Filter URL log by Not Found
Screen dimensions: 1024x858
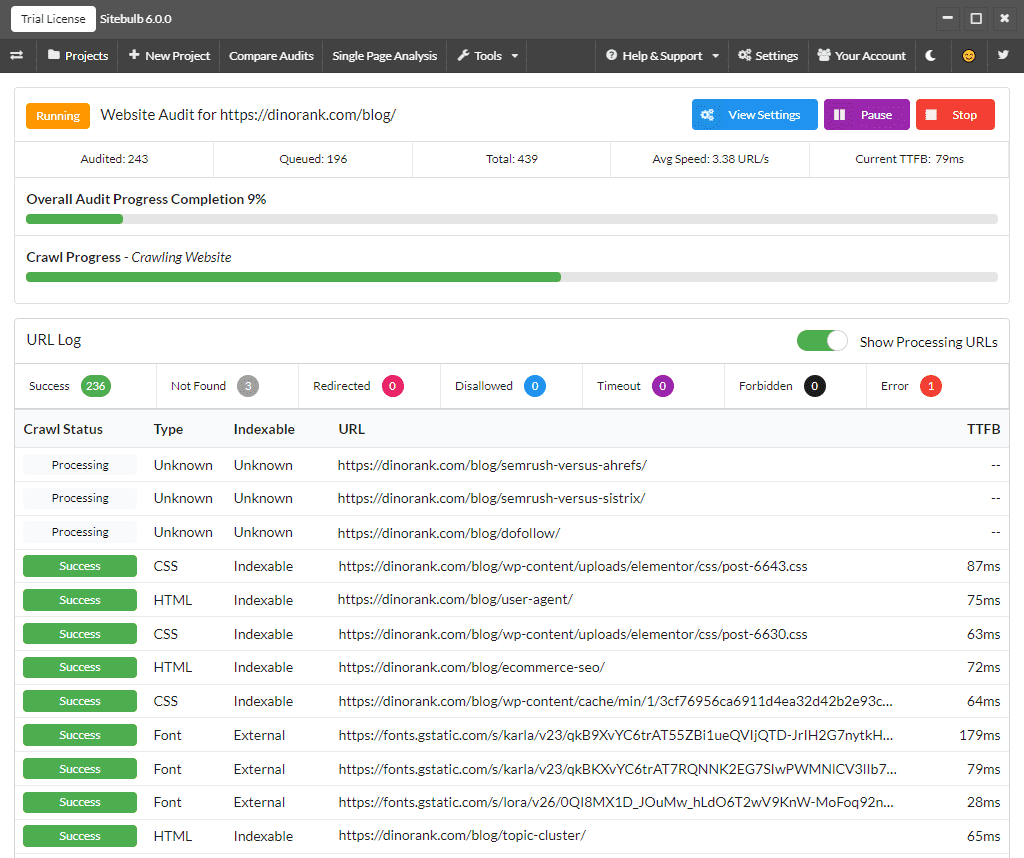(227, 386)
